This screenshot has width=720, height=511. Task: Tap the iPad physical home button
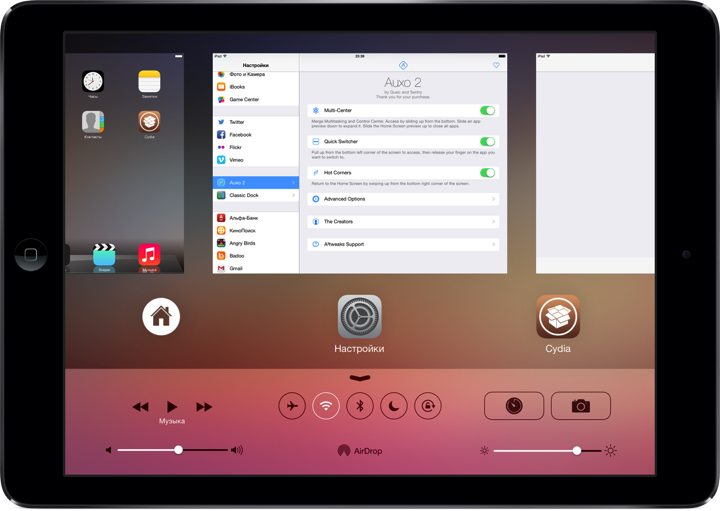(x=31, y=254)
